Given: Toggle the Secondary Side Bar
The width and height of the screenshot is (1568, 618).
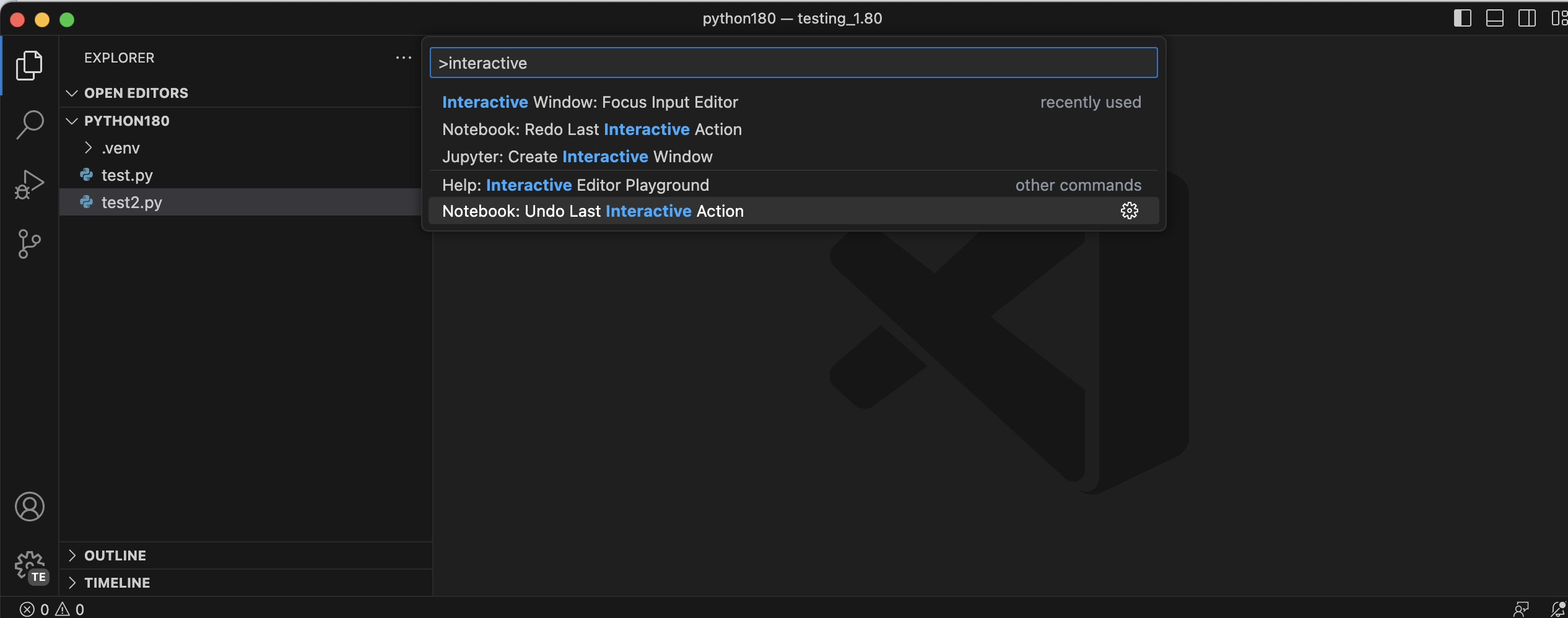Looking at the screenshot, I should (1527, 18).
